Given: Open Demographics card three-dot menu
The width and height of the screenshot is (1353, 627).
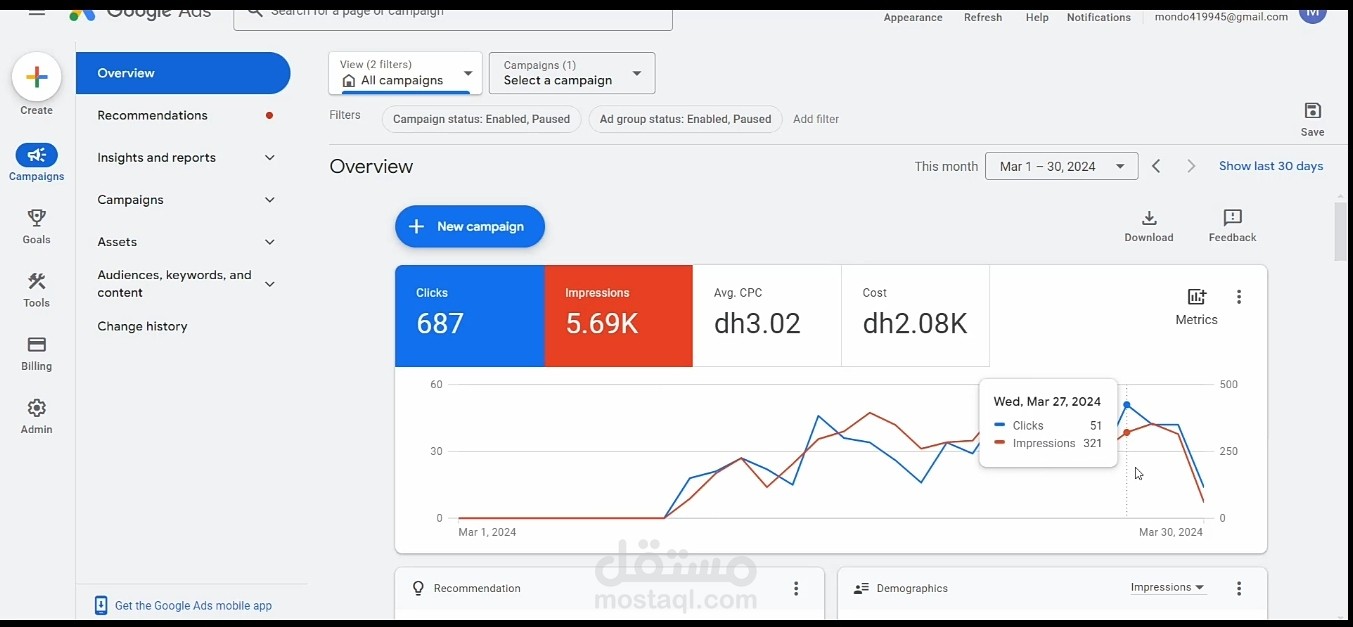Looking at the screenshot, I should pos(1239,589).
